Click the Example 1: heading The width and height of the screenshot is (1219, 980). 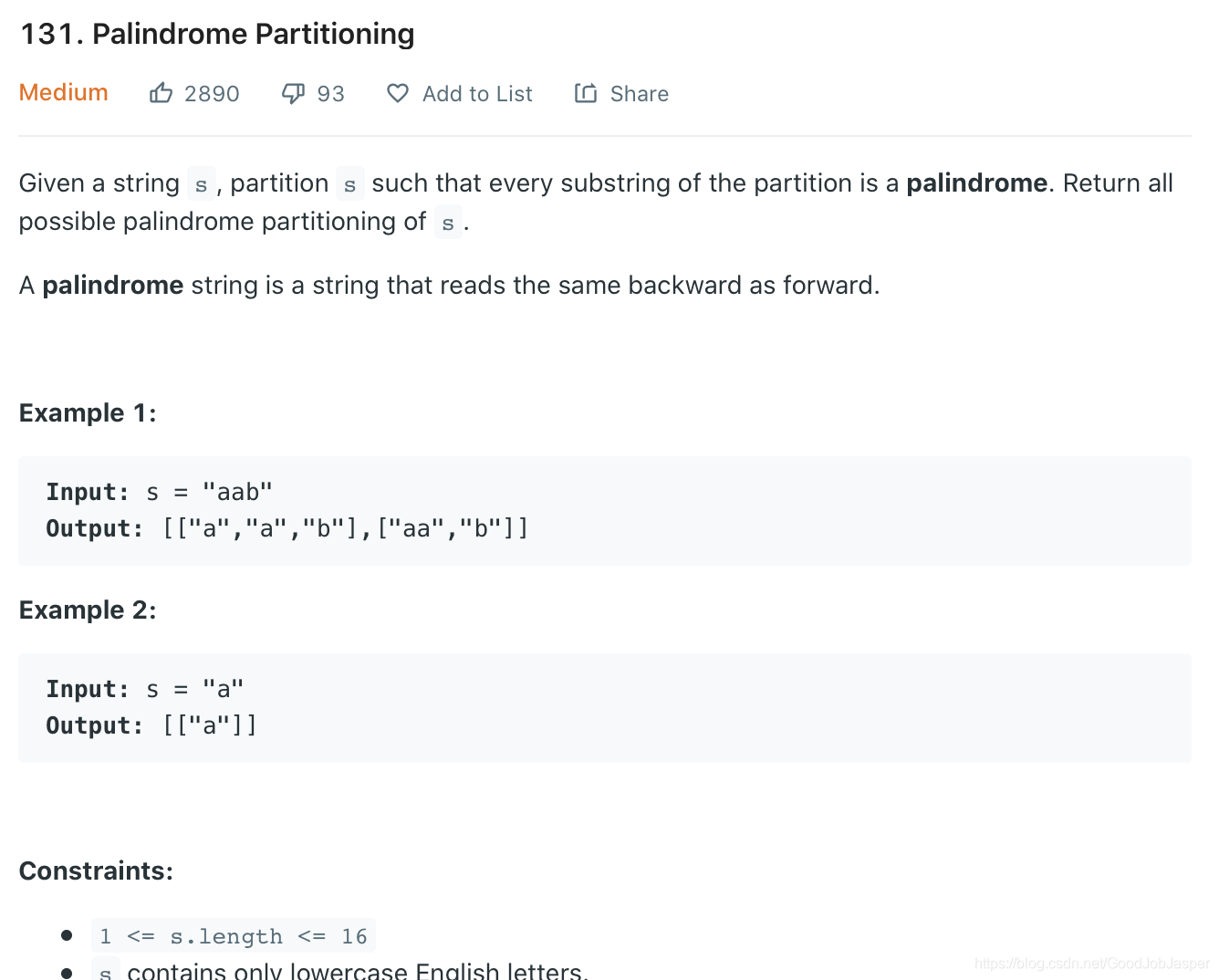click(x=88, y=413)
